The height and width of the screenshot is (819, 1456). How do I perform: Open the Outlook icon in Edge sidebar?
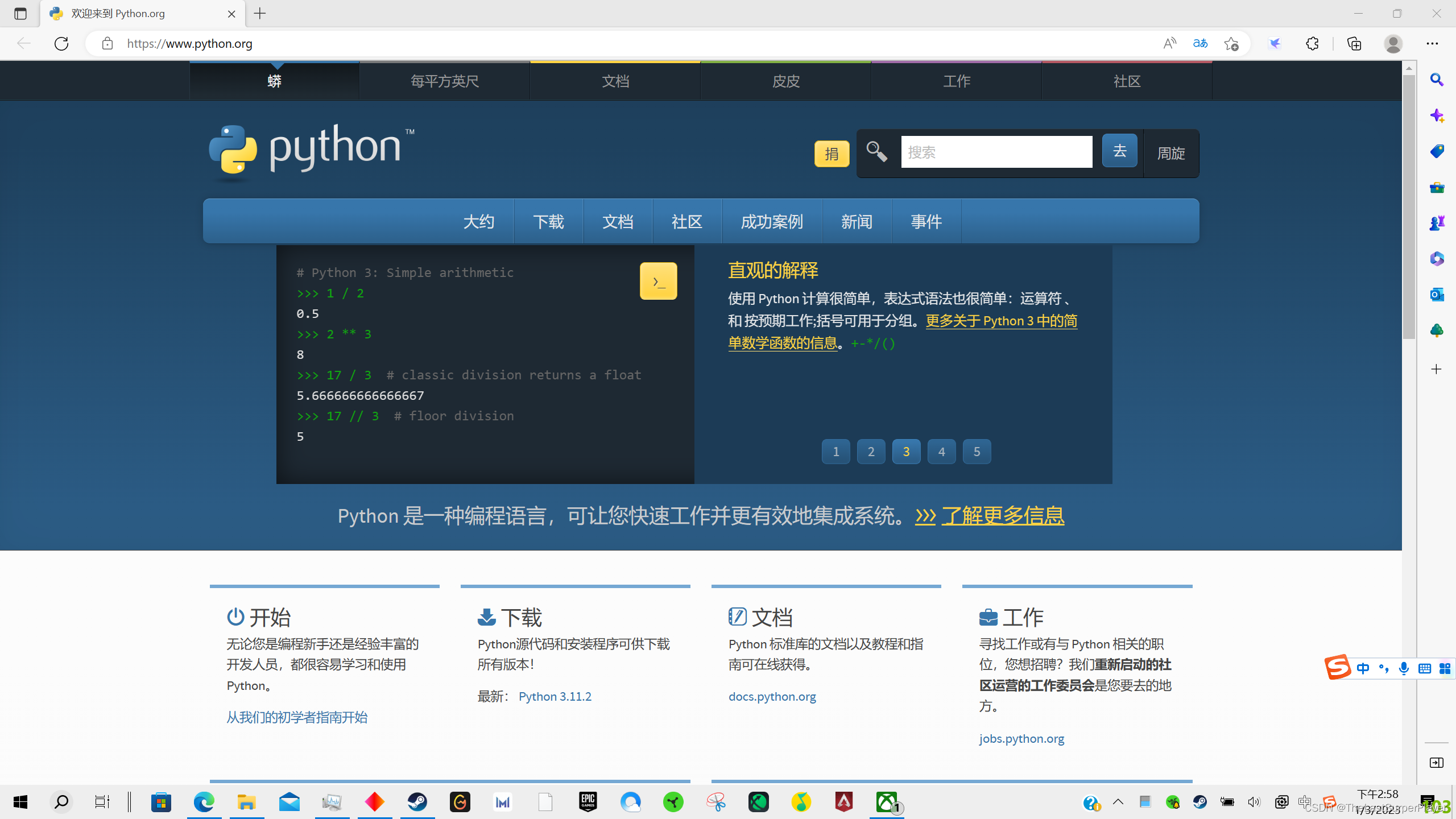coord(1437,295)
